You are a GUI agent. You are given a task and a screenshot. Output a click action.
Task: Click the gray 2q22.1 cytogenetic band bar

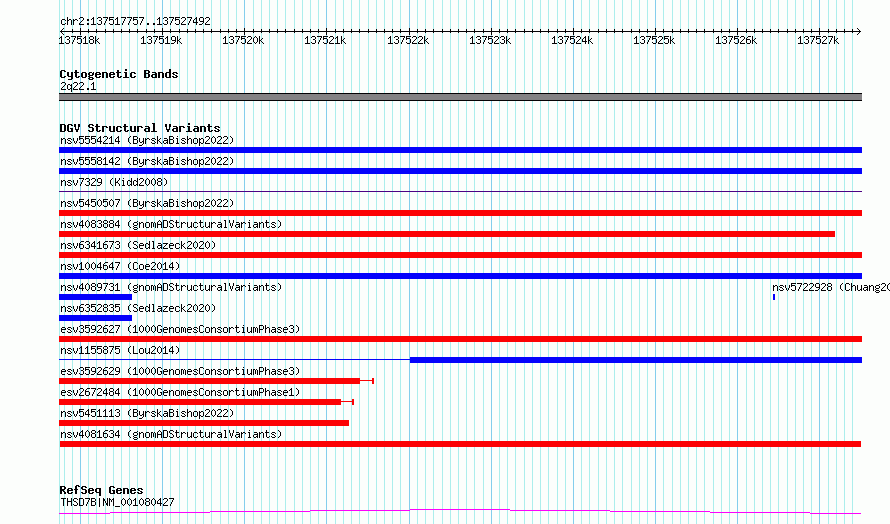pos(460,97)
